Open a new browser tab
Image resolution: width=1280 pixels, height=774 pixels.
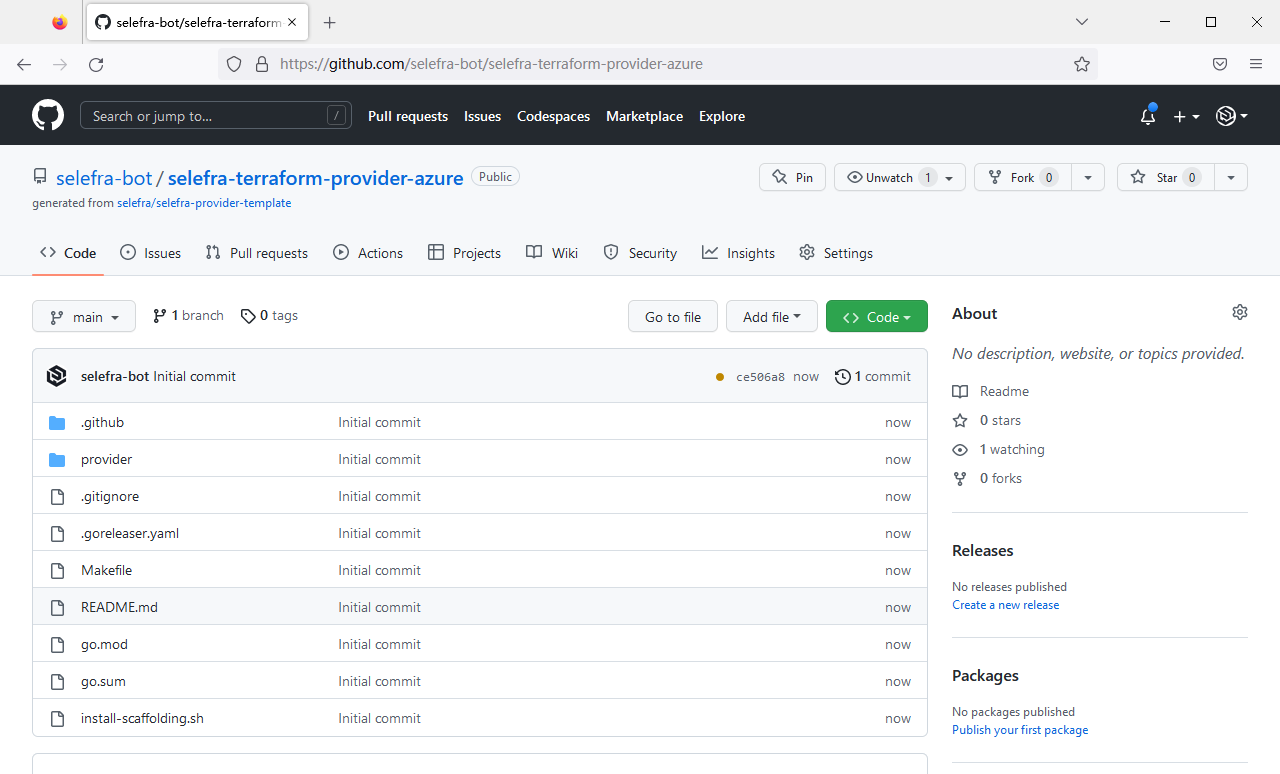tap(330, 22)
